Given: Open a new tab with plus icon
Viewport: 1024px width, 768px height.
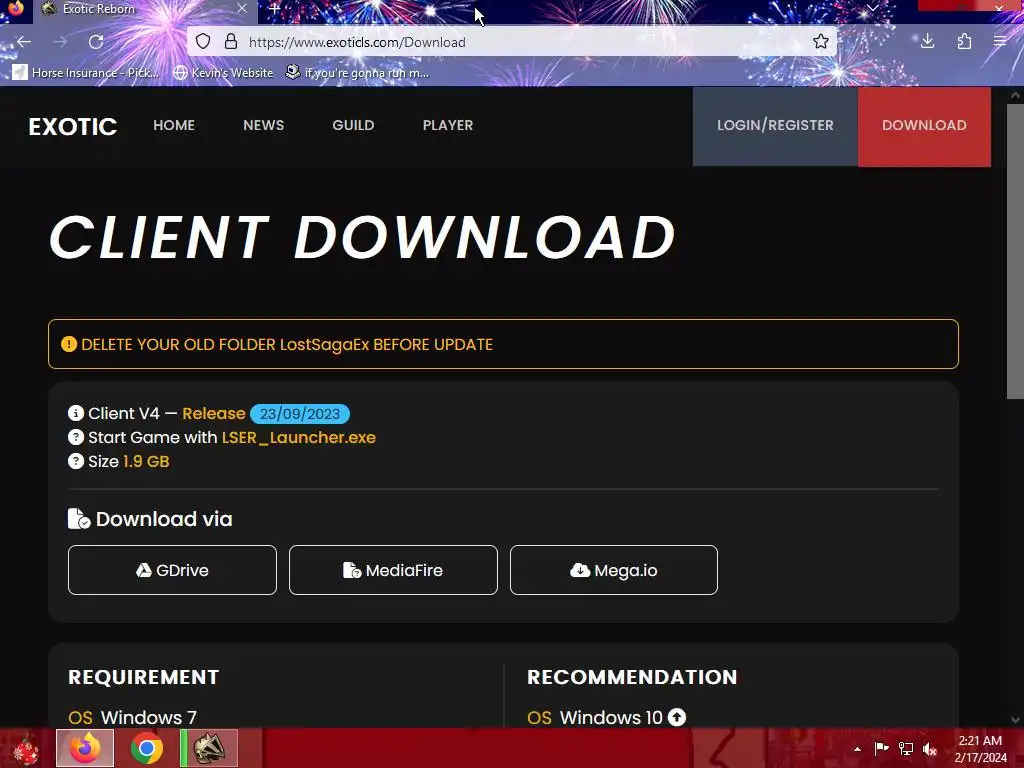Looking at the screenshot, I should tap(275, 9).
